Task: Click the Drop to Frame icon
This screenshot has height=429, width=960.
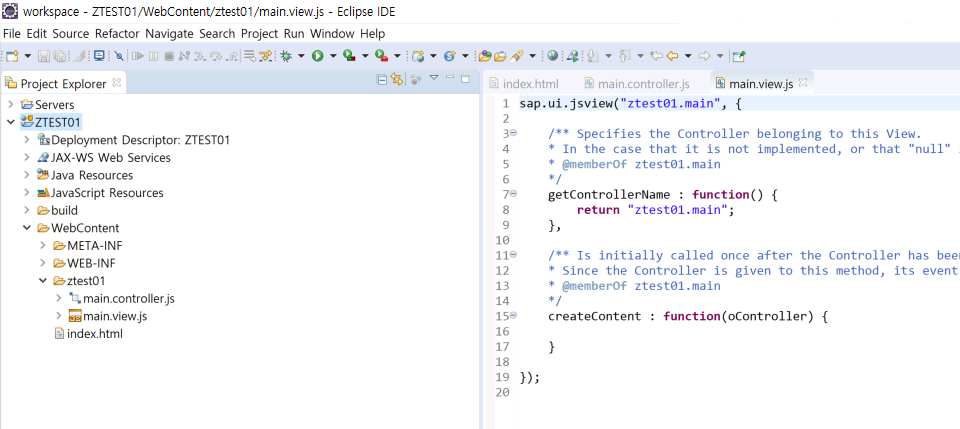Action: coord(250,56)
